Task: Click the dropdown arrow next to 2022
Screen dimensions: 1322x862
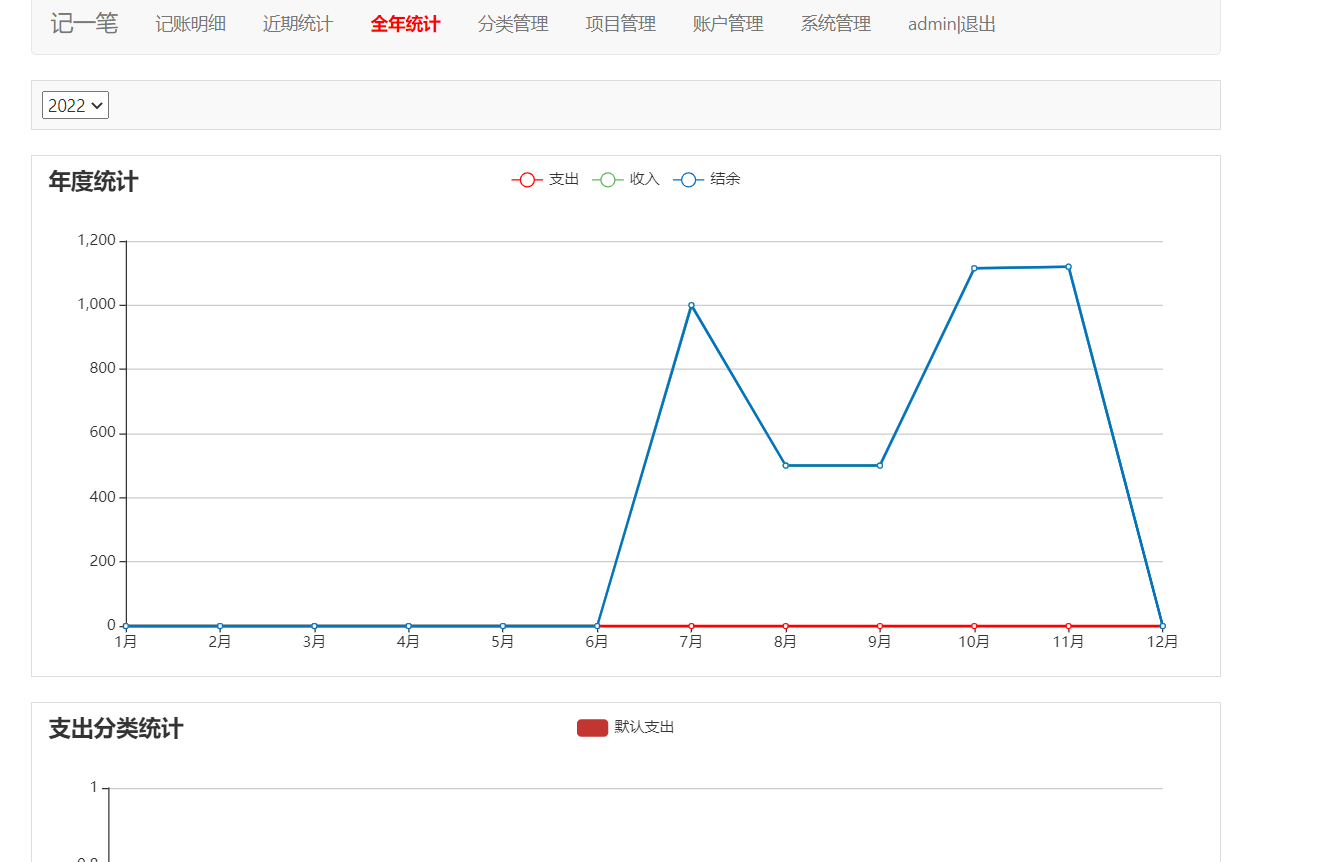Action: point(98,104)
